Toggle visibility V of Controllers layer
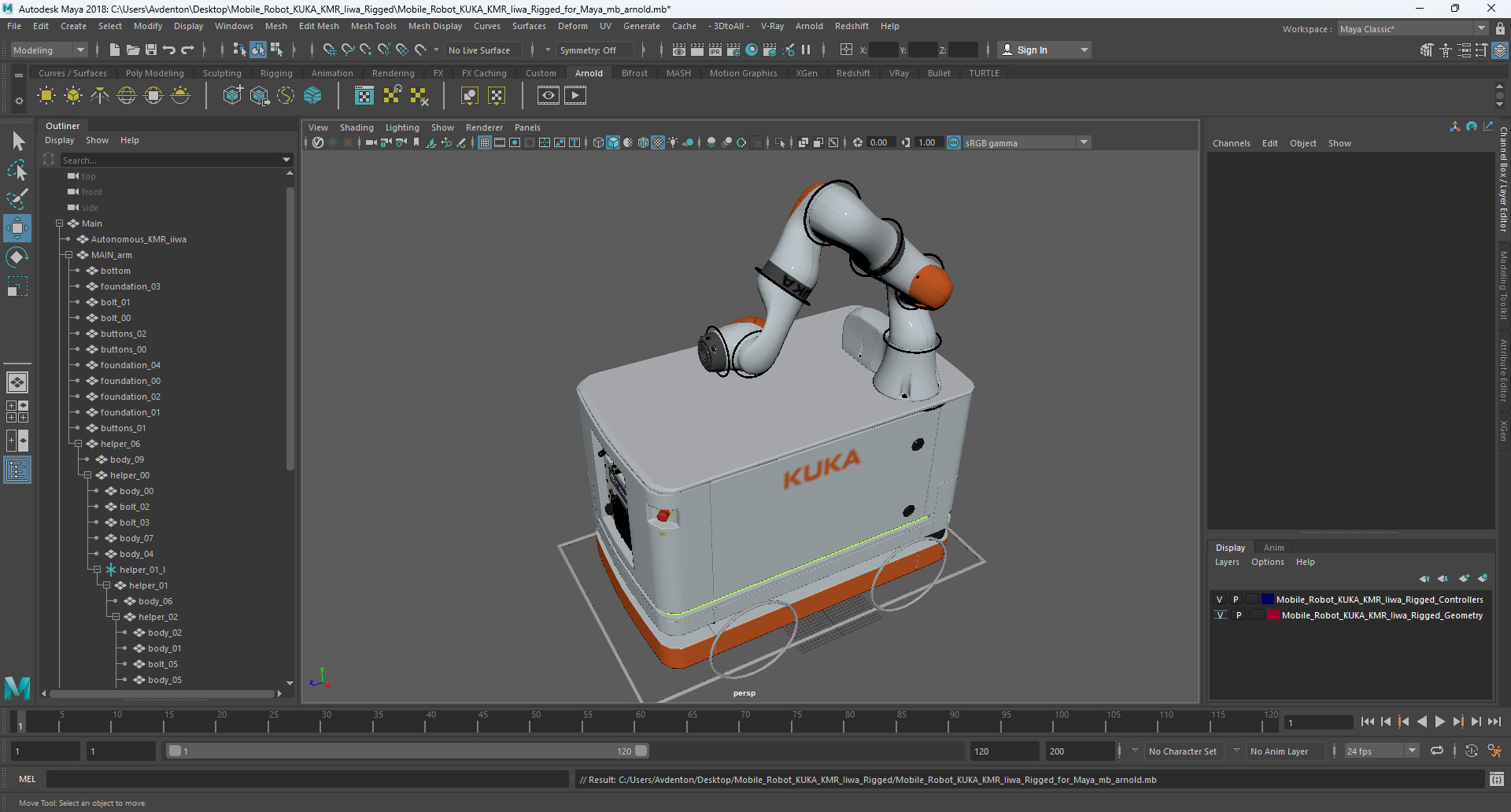Image resolution: width=1511 pixels, height=812 pixels. tap(1220, 600)
